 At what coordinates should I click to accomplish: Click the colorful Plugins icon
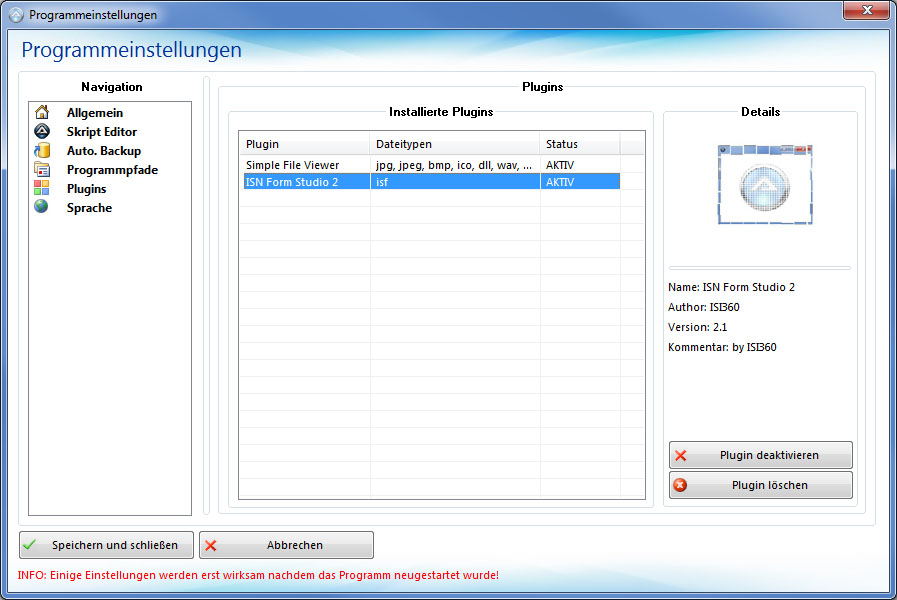coord(42,189)
